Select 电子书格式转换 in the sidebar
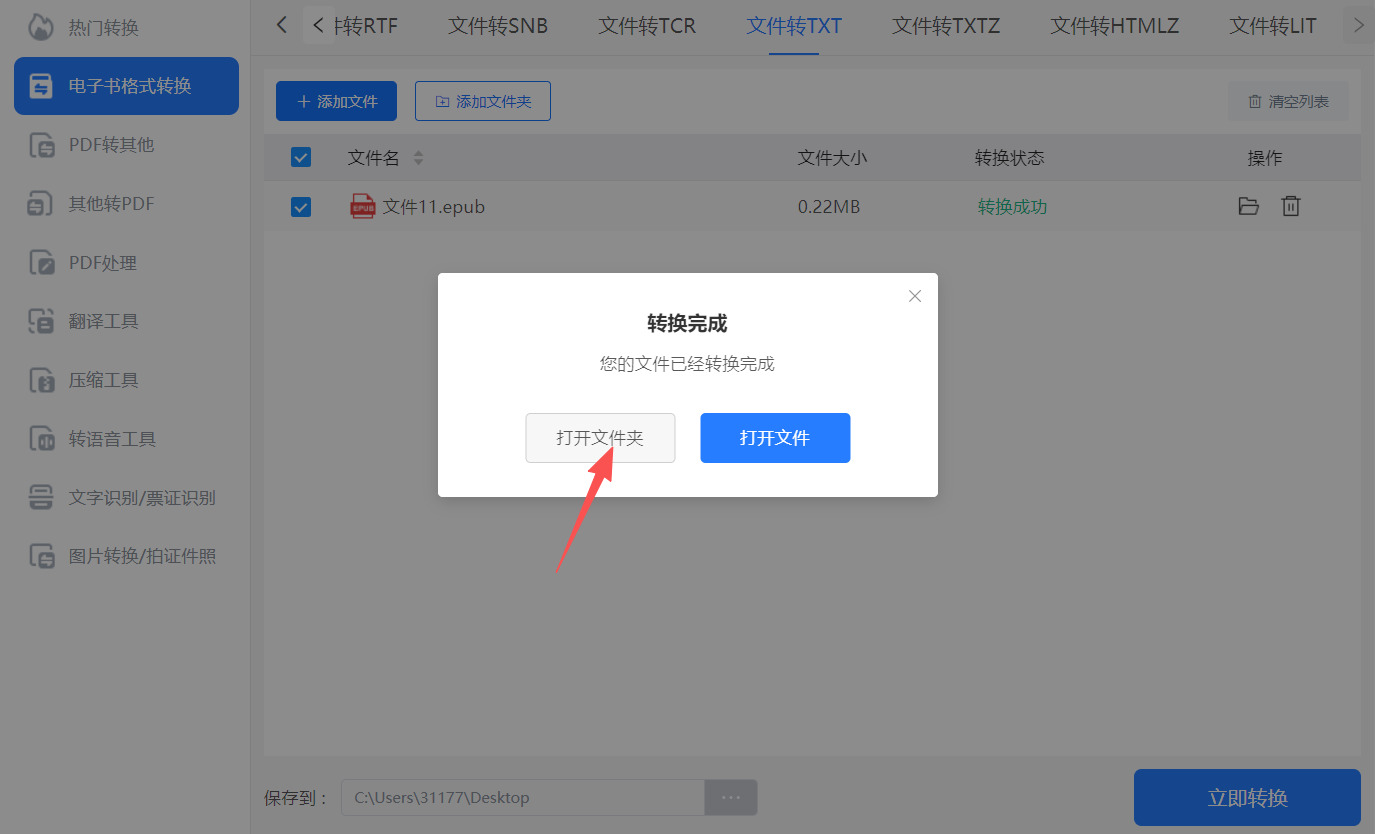The width and height of the screenshot is (1375, 834). coord(126,86)
